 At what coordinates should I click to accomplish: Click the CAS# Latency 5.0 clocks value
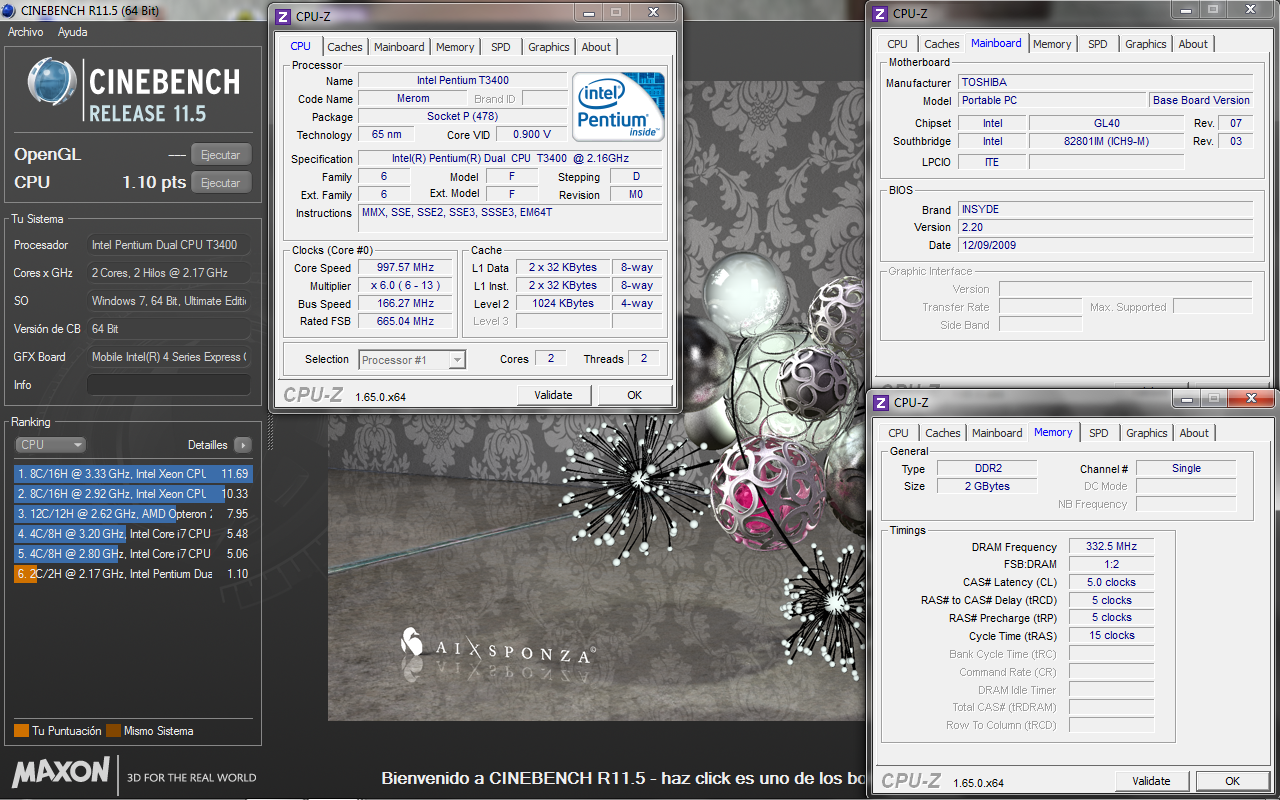point(1111,582)
